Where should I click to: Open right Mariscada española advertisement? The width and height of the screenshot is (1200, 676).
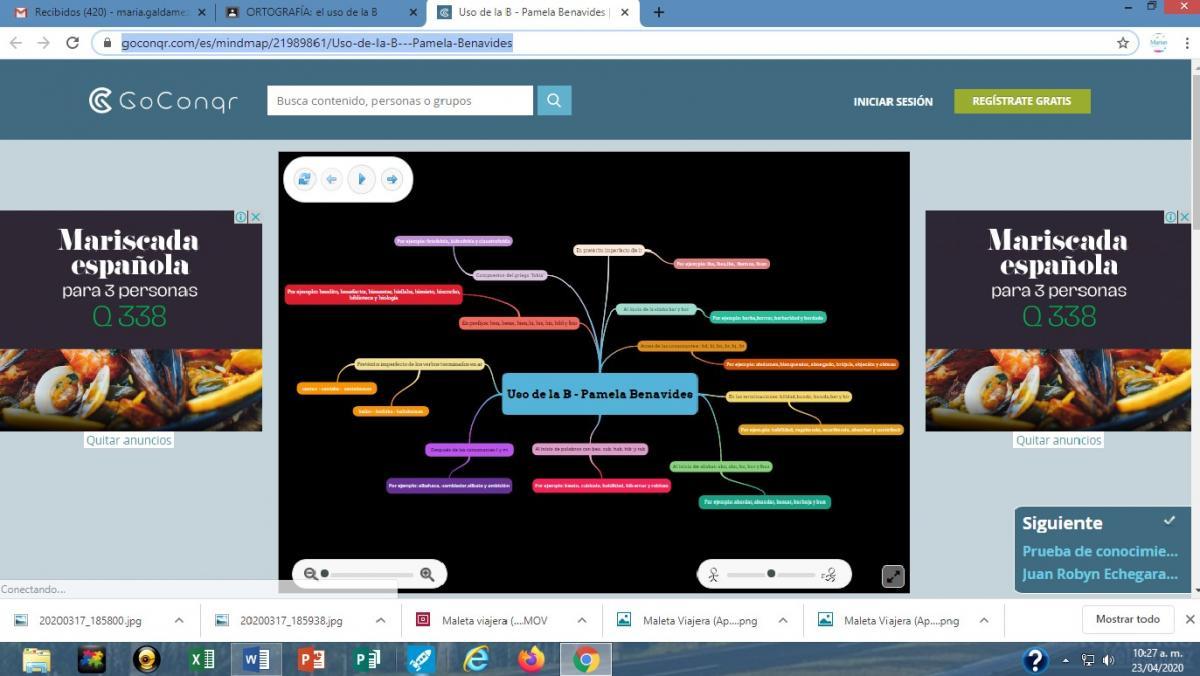(x=1059, y=321)
